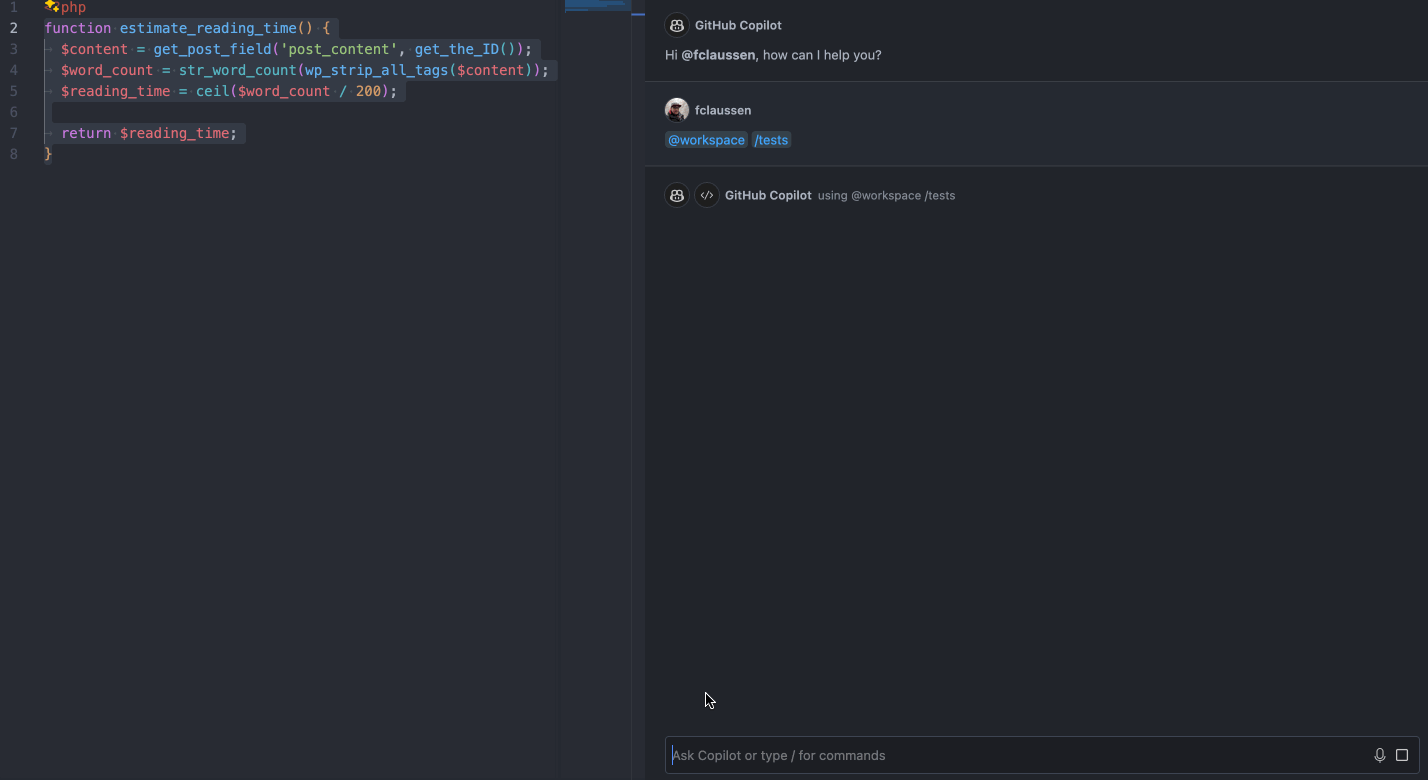Screen dimensions: 1428x780
Task: Click the return $reading_time statement
Action: click(150, 132)
